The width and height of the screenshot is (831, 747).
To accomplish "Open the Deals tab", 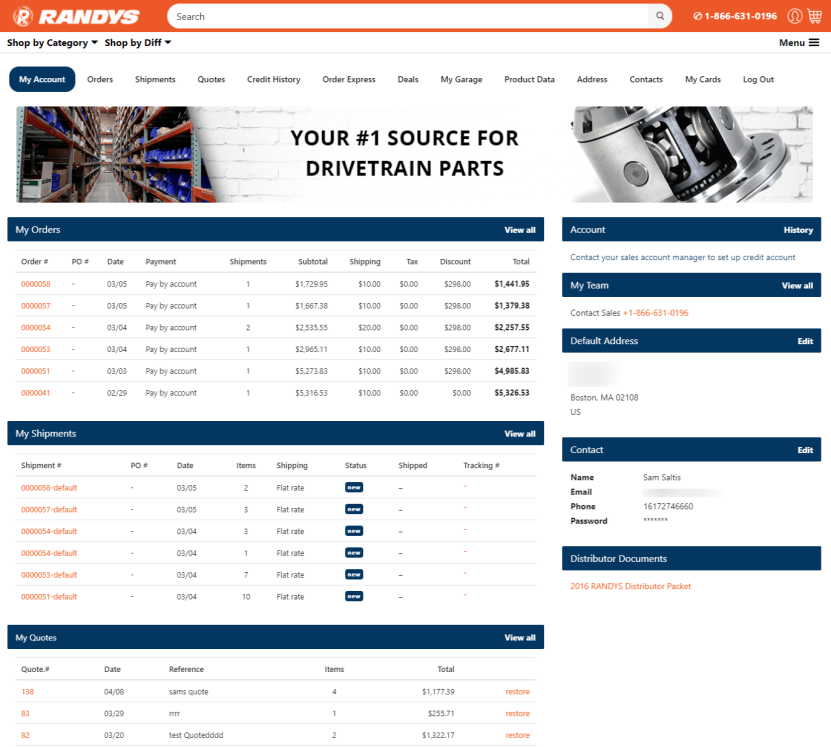I will coord(408,79).
